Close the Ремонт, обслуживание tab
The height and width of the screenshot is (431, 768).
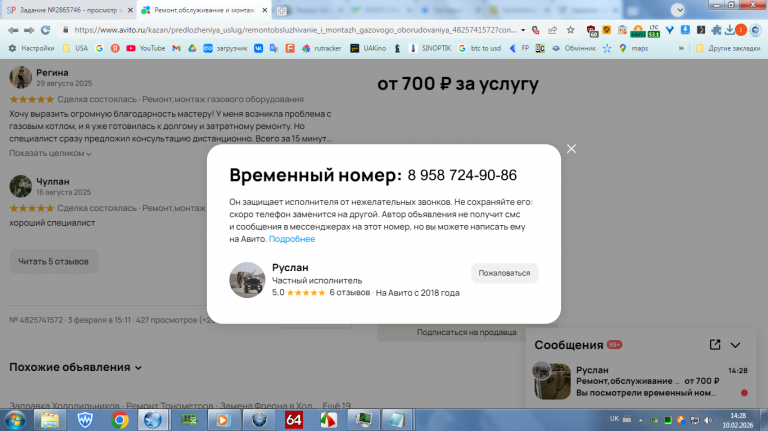pos(264,10)
